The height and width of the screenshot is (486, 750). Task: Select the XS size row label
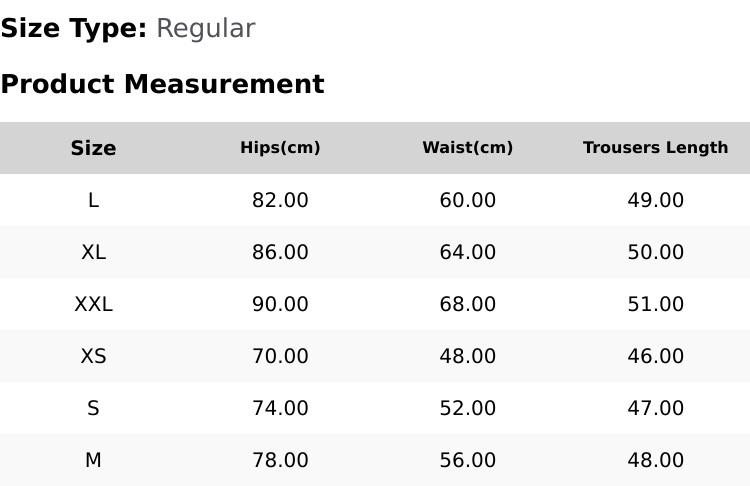93,356
